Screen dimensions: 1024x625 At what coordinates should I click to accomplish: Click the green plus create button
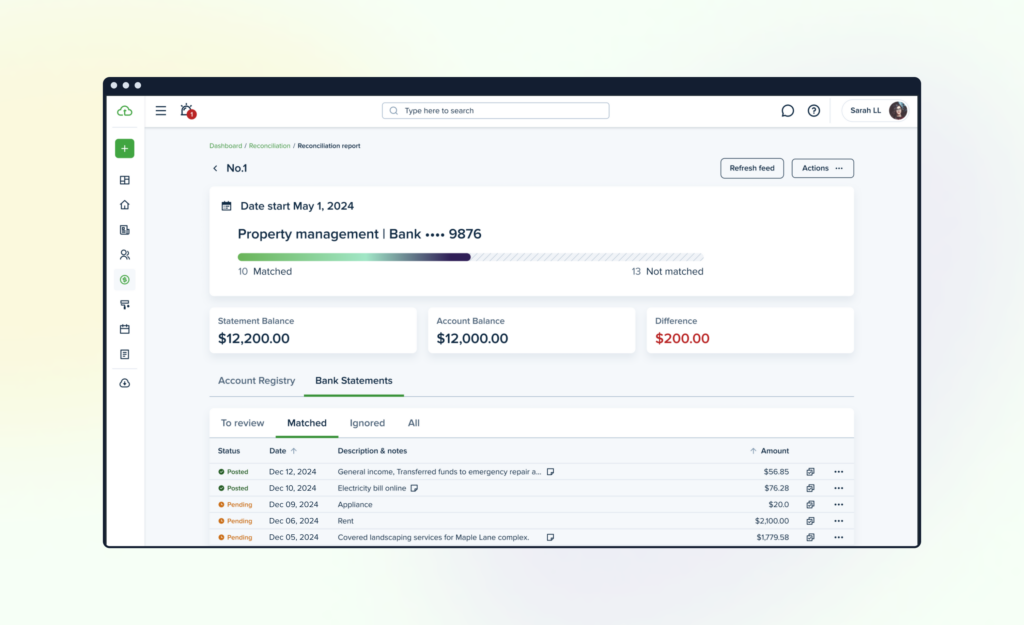coord(125,148)
